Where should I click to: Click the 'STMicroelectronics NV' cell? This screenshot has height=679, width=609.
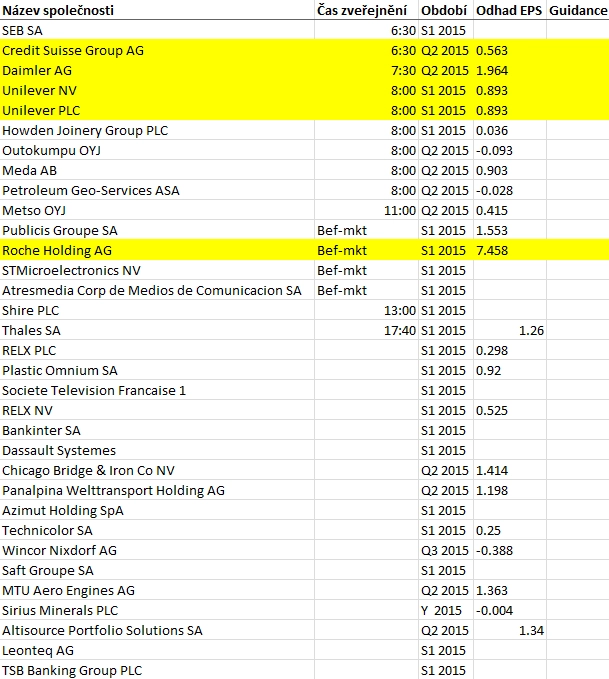[157, 270]
